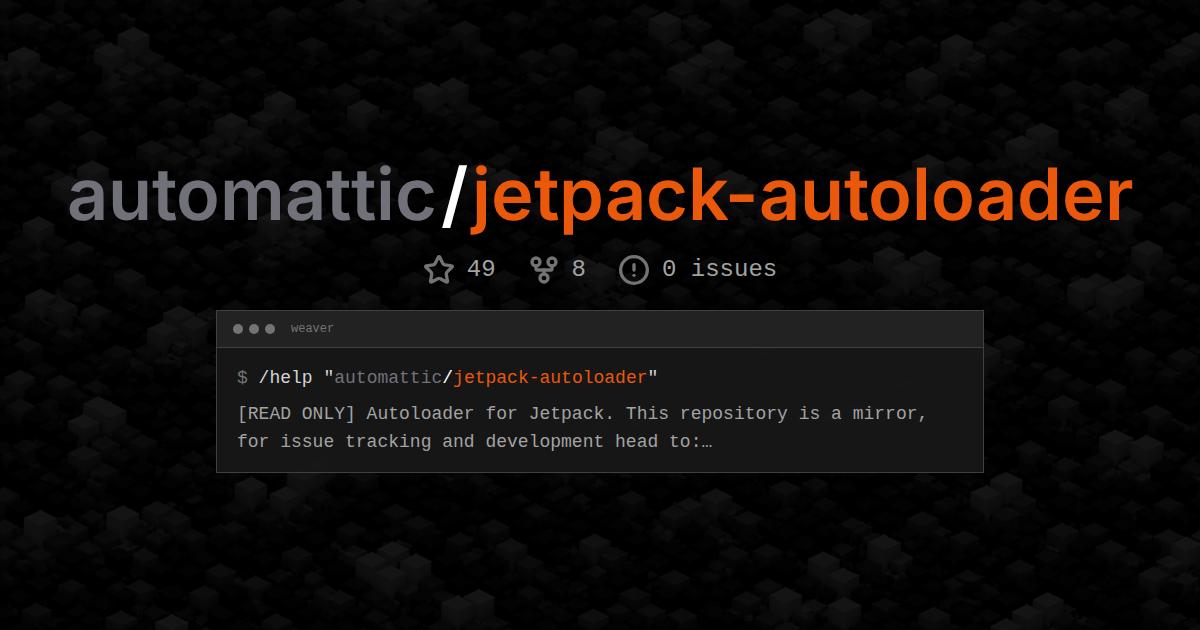Click the yellow terminal window dot
The height and width of the screenshot is (630, 1200).
[x=253, y=328]
